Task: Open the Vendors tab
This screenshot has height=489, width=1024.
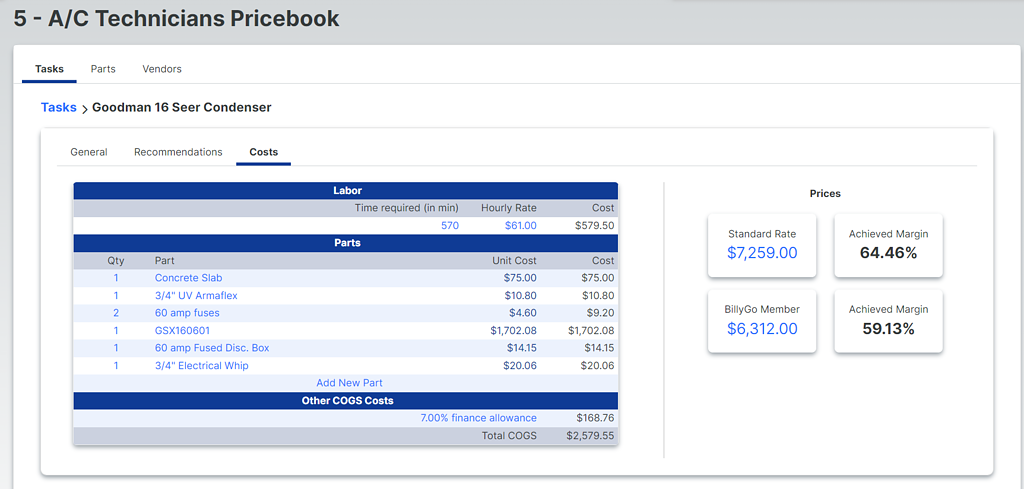Action: coord(162,69)
